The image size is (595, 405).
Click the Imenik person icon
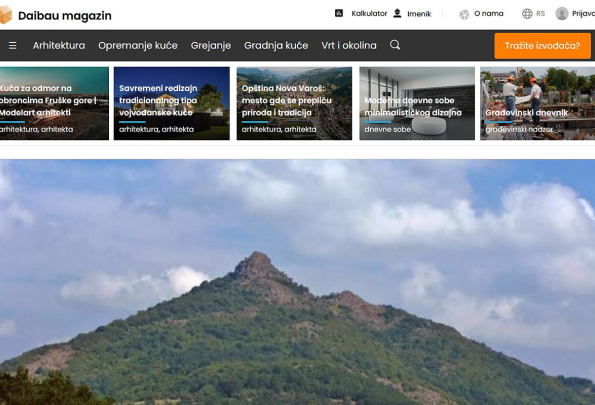(397, 13)
